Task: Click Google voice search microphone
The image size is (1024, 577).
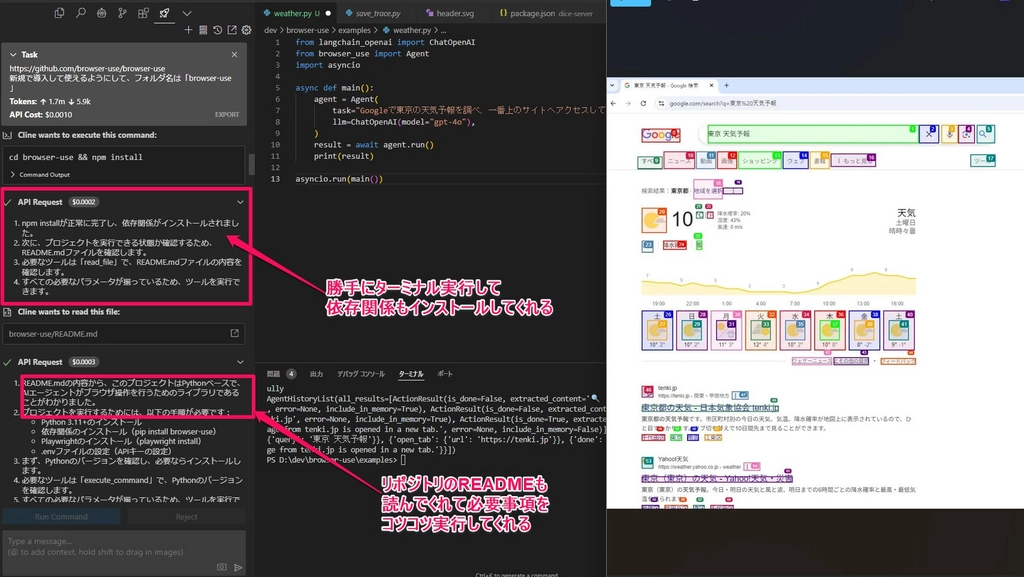Action: 948,134
